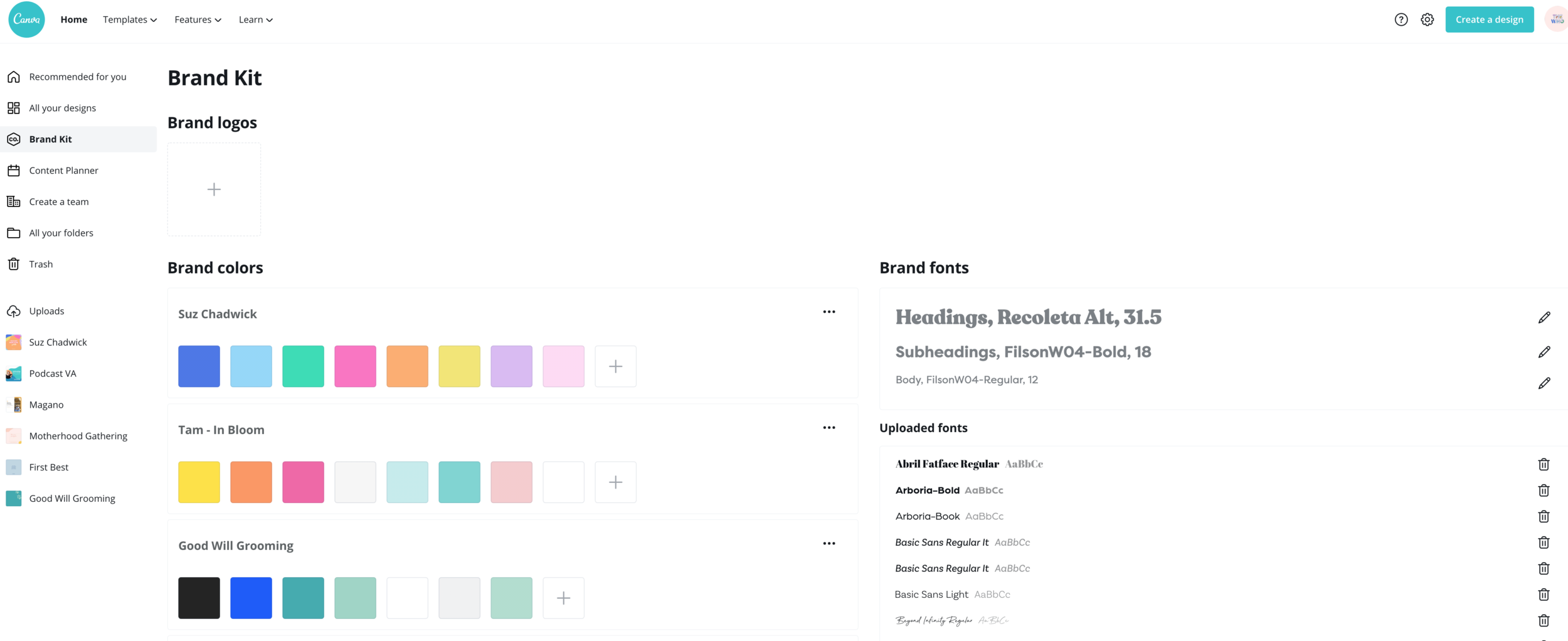Open the Magano folder
Viewport: 1568px width, 641px height.
pos(78,405)
